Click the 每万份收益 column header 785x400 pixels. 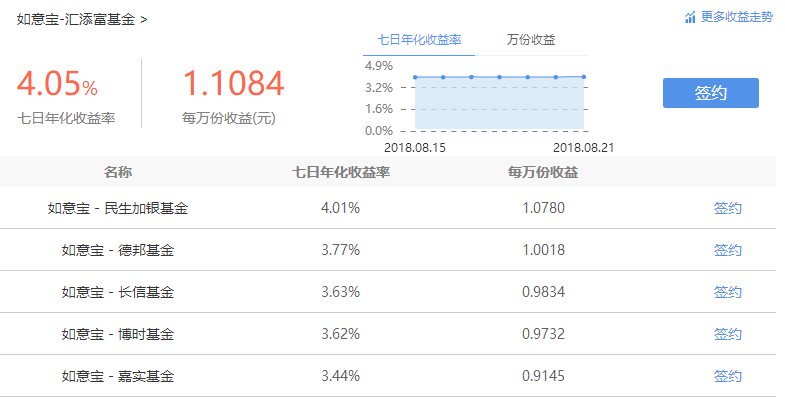(x=543, y=172)
